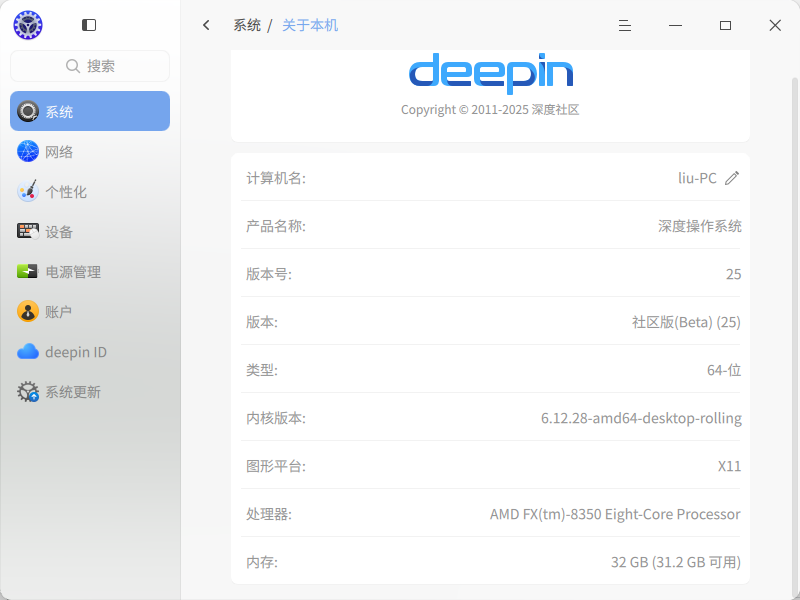The image size is (800, 600).
Task: Open the 个性化 settings section
Action: (x=90, y=191)
